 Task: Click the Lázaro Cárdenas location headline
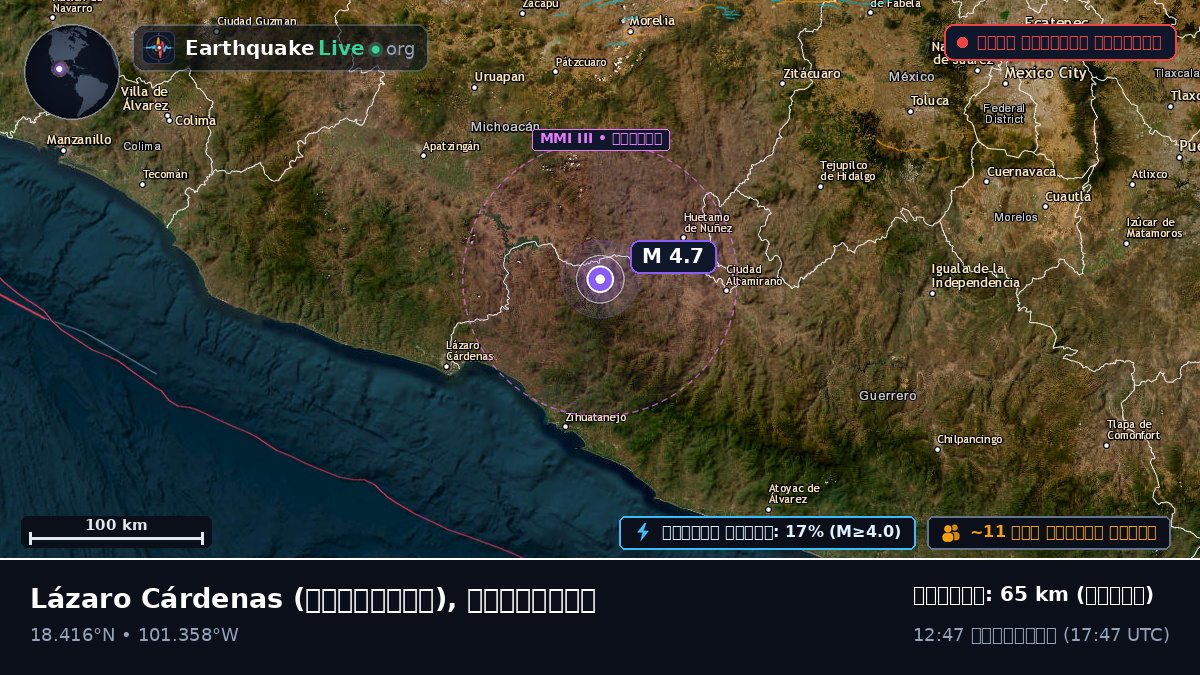313,599
